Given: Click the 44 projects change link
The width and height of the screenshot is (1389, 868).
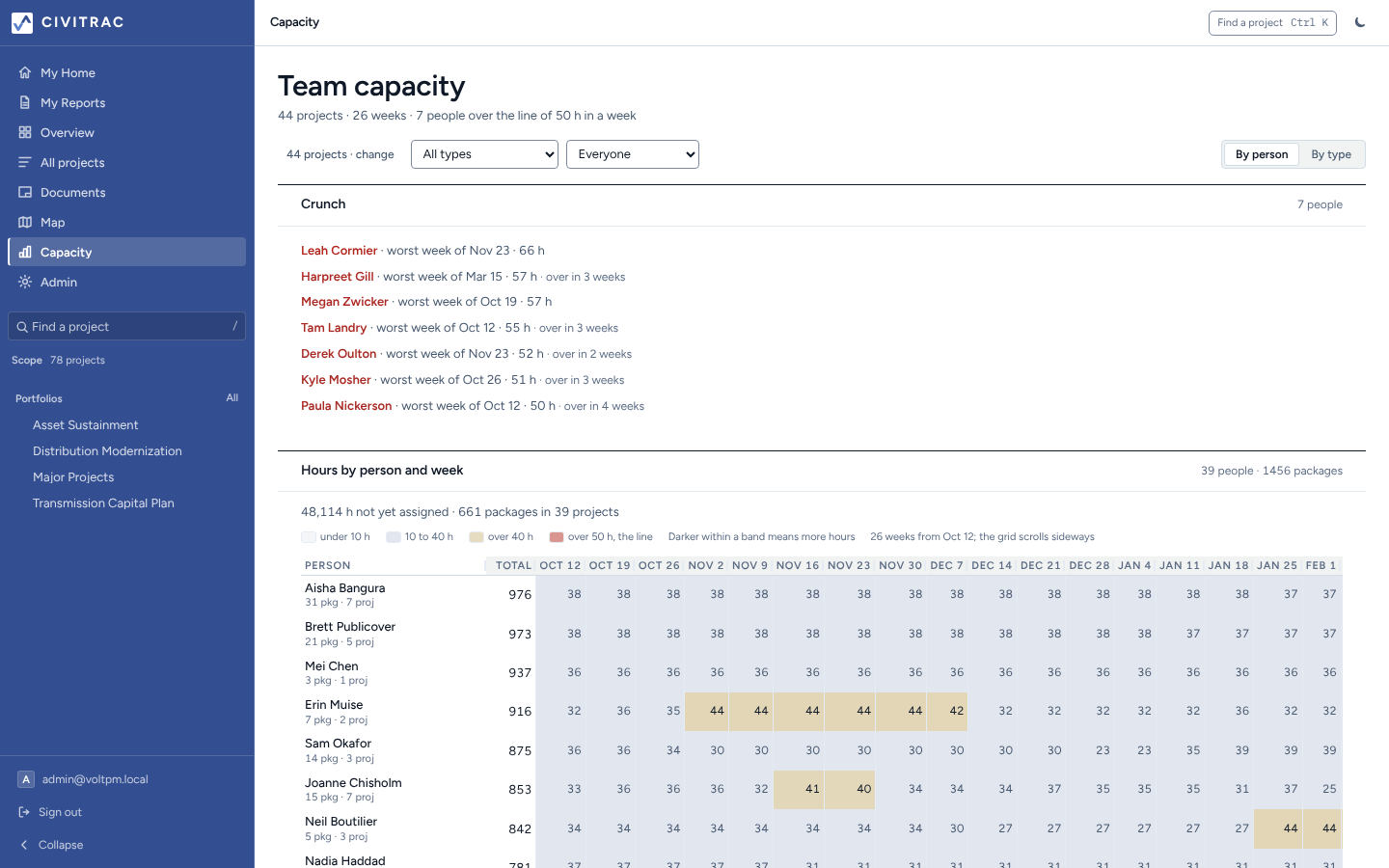Looking at the screenshot, I should (x=340, y=154).
